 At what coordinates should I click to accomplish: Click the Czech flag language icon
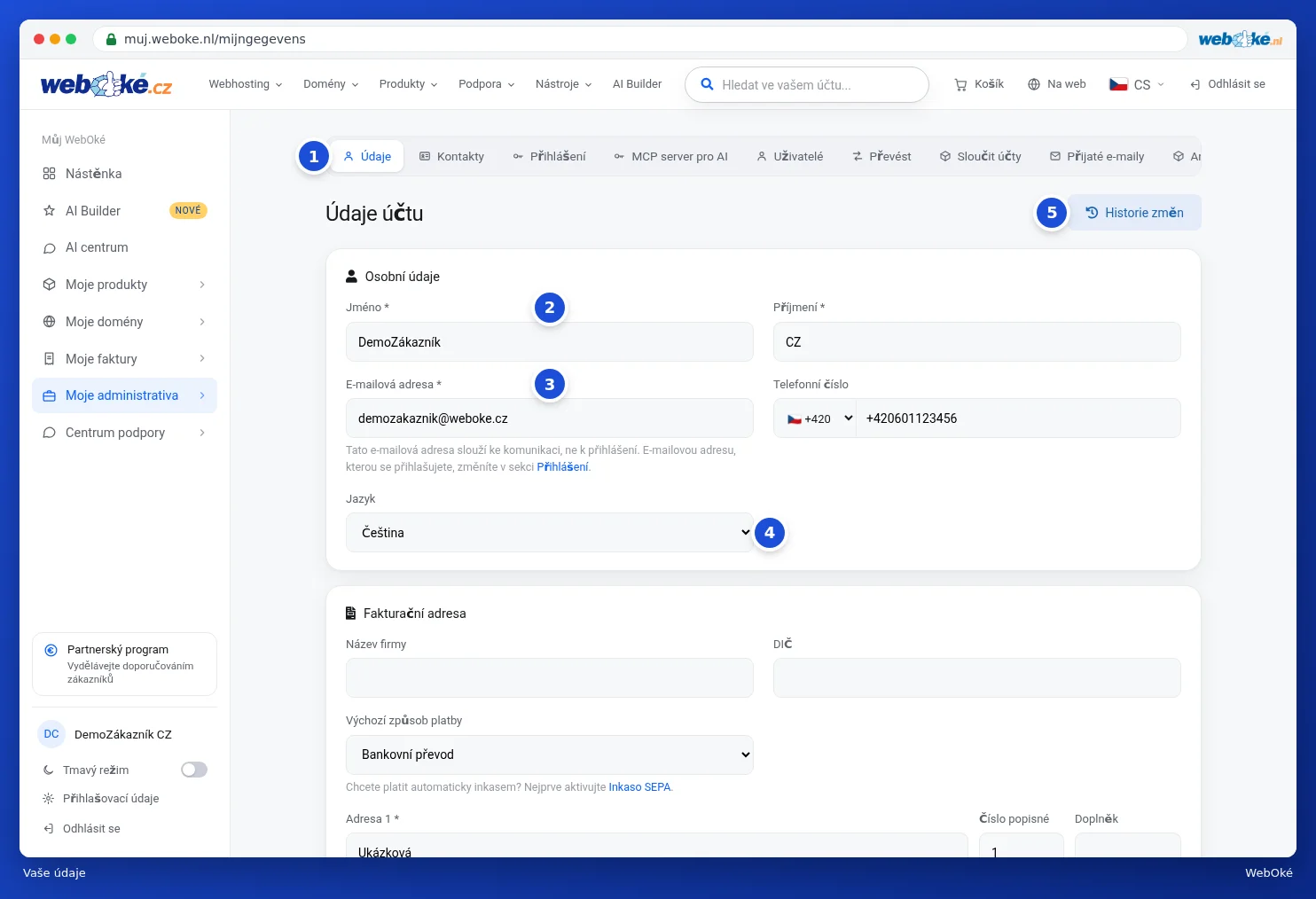coord(1118,84)
